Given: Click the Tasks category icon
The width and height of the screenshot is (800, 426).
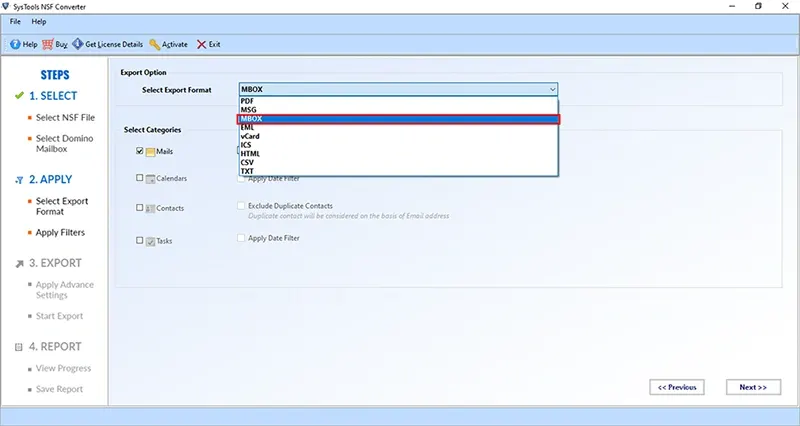Looking at the screenshot, I should pos(150,241).
